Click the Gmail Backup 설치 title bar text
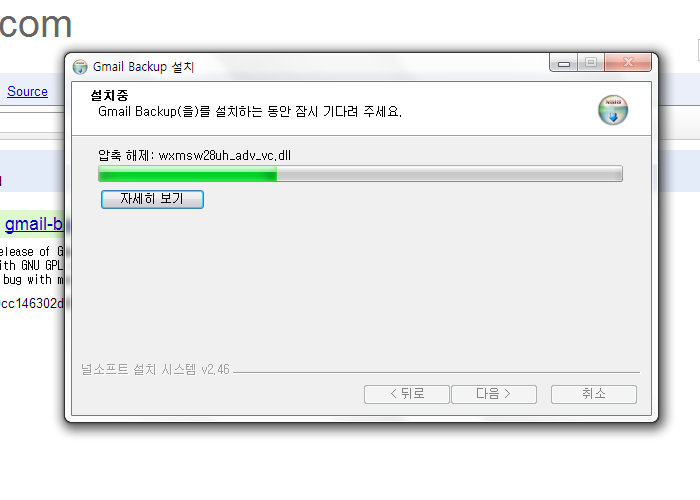 pos(143,67)
